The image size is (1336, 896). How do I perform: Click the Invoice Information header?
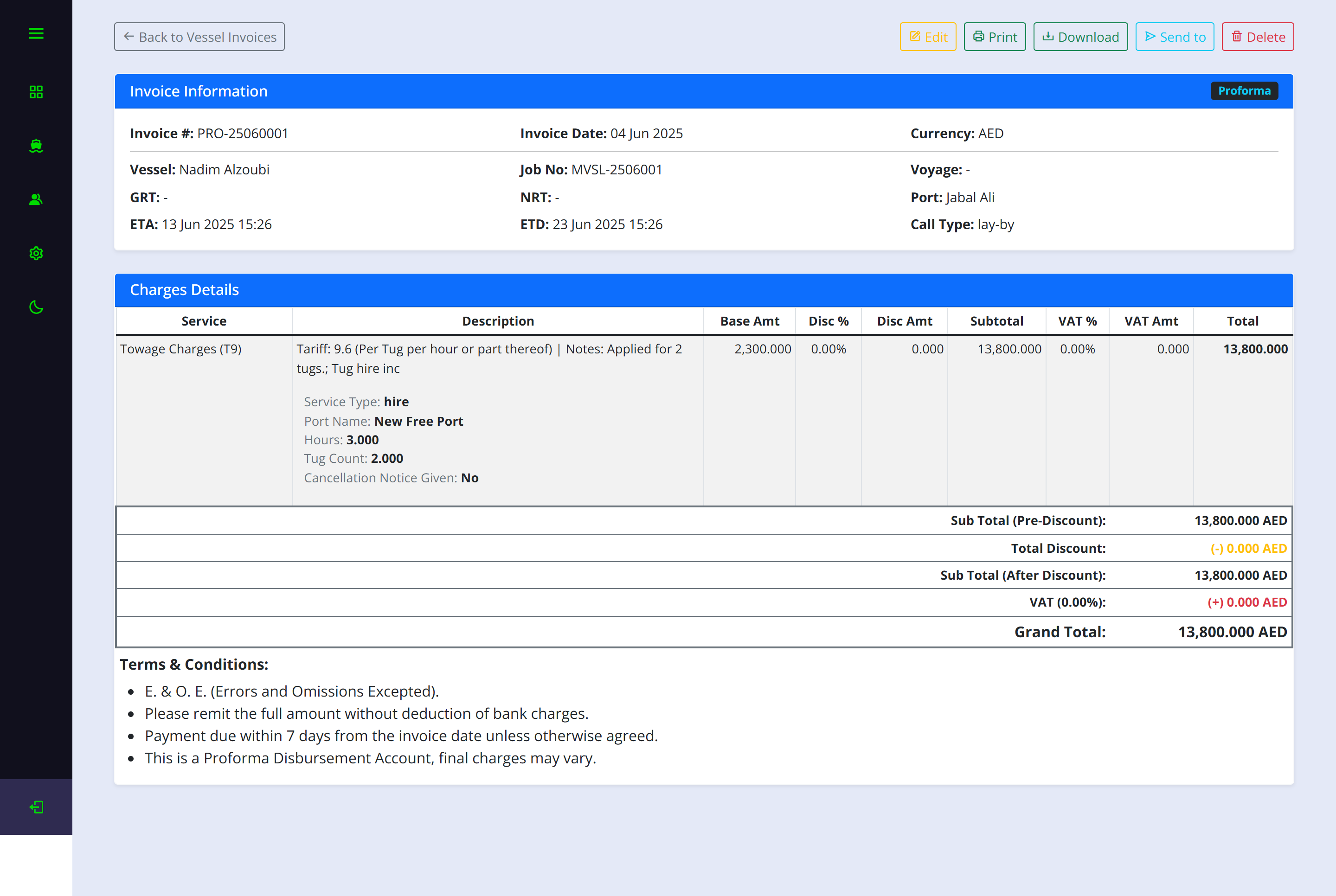[x=198, y=91]
